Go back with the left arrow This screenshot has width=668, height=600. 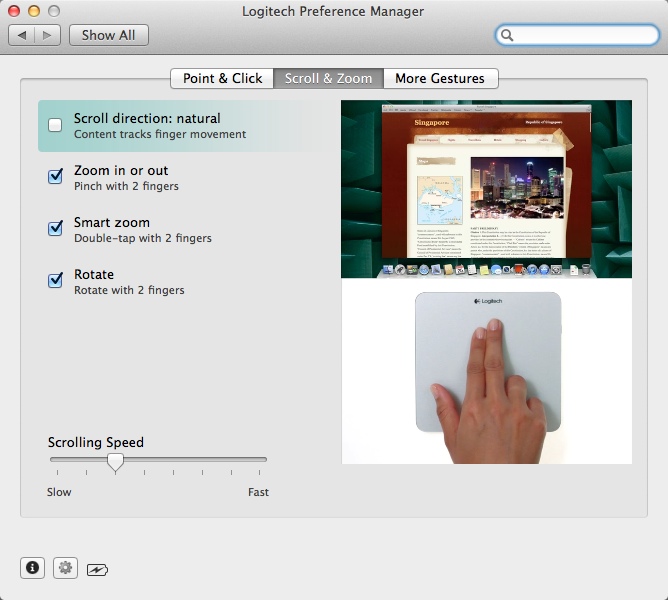click(x=21, y=35)
